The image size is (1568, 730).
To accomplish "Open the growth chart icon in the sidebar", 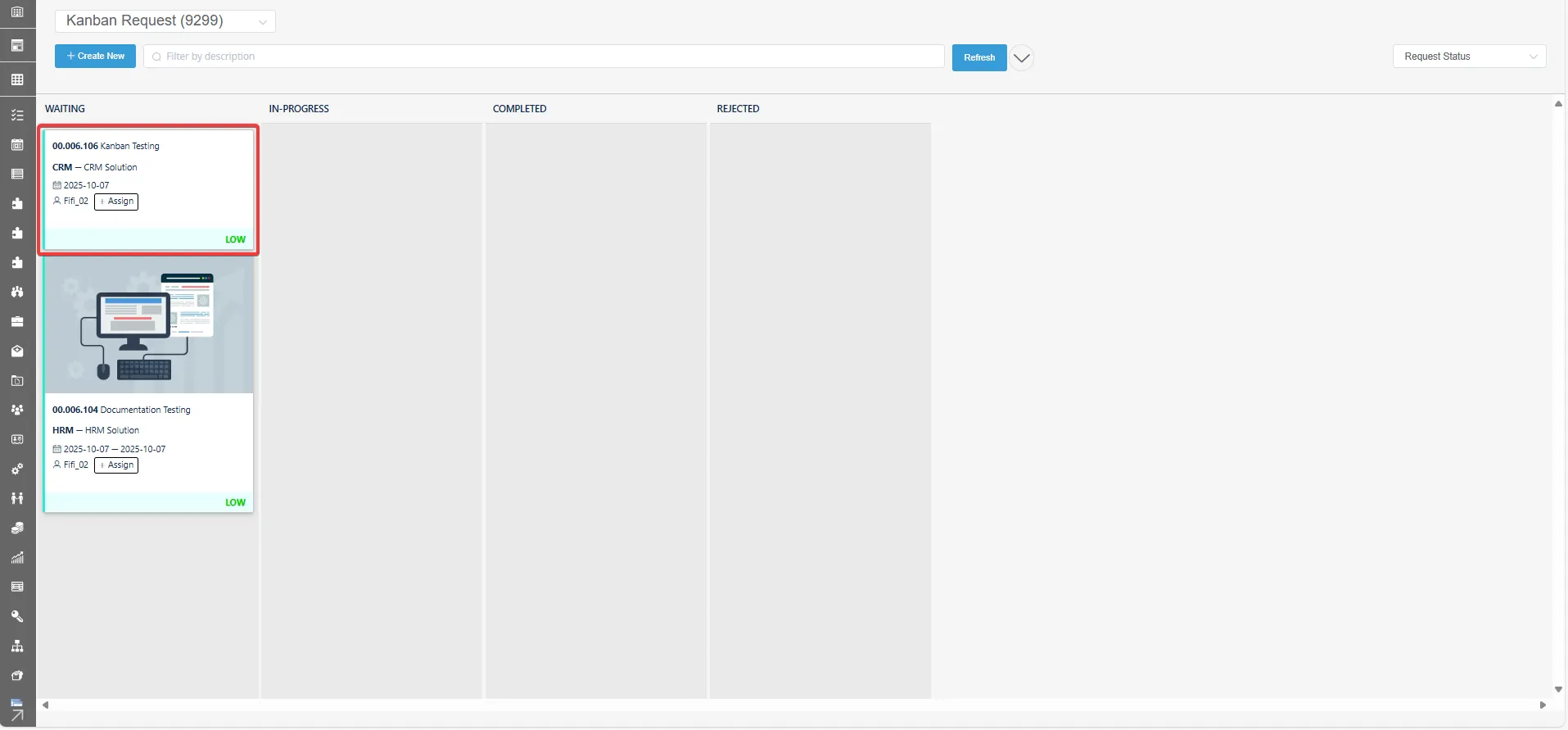I will [17, 558].
